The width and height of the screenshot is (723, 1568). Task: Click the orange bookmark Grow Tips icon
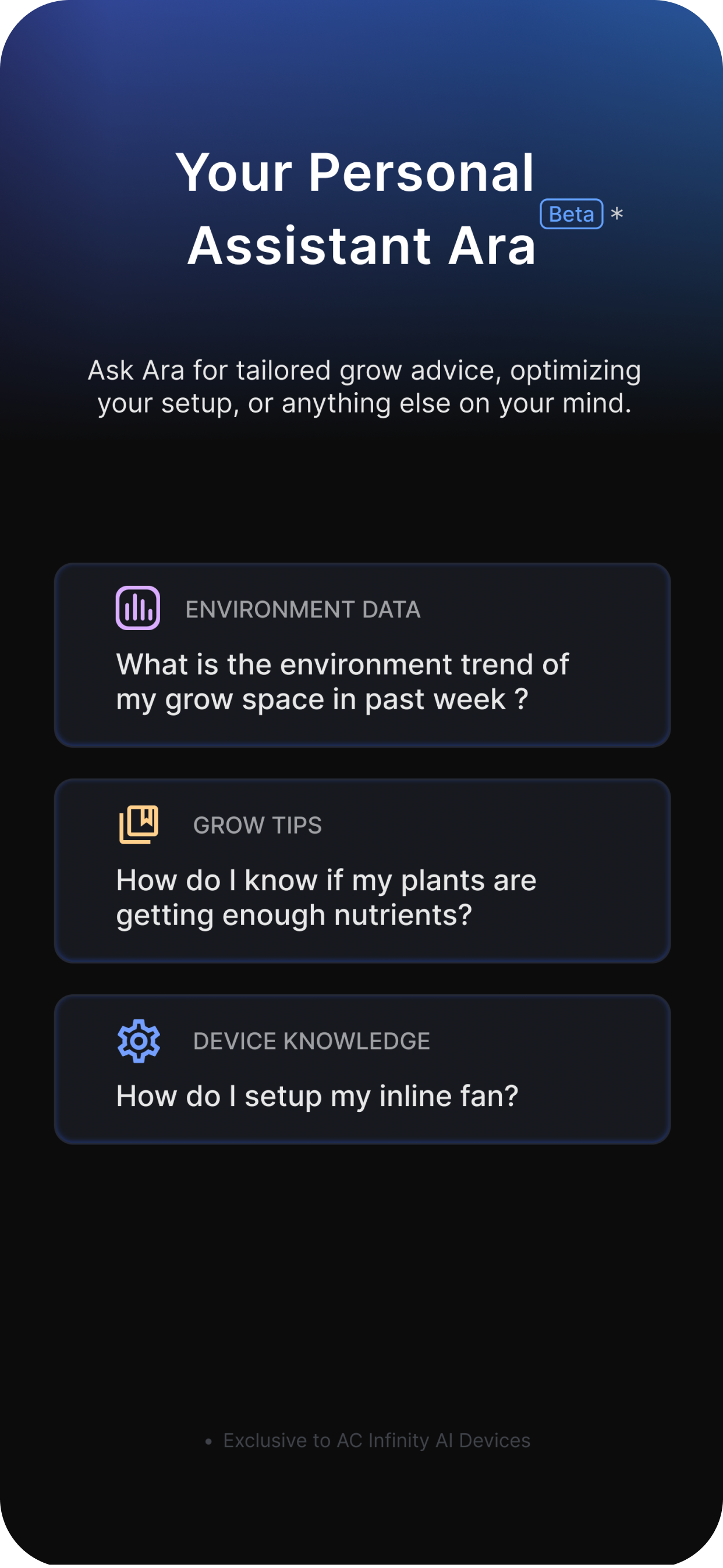pos(139,824)
